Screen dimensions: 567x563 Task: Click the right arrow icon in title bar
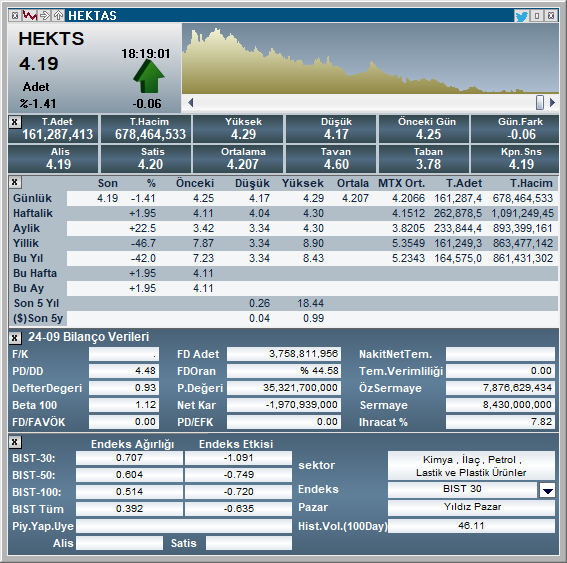tap(44, 16)
